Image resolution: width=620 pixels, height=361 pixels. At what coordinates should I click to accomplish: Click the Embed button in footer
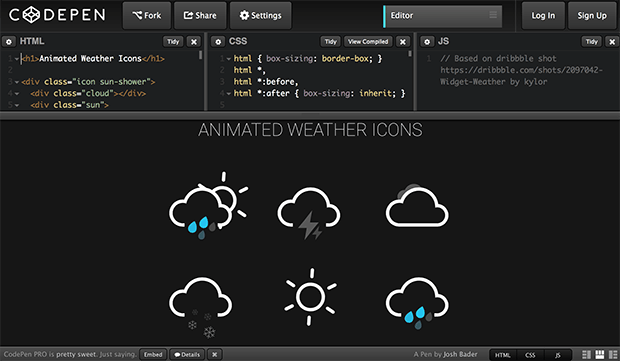pos(153,354)
